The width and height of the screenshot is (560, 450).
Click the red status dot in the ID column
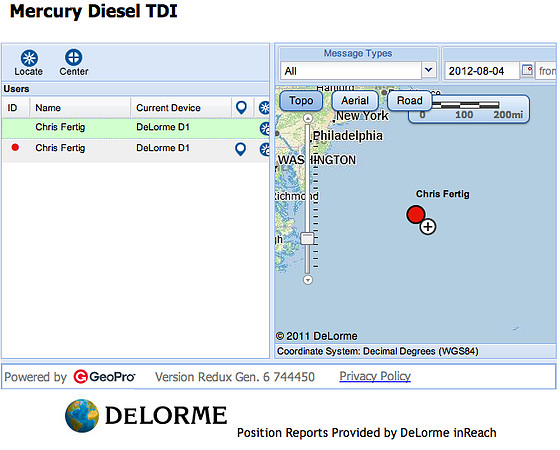pos(15,147)
